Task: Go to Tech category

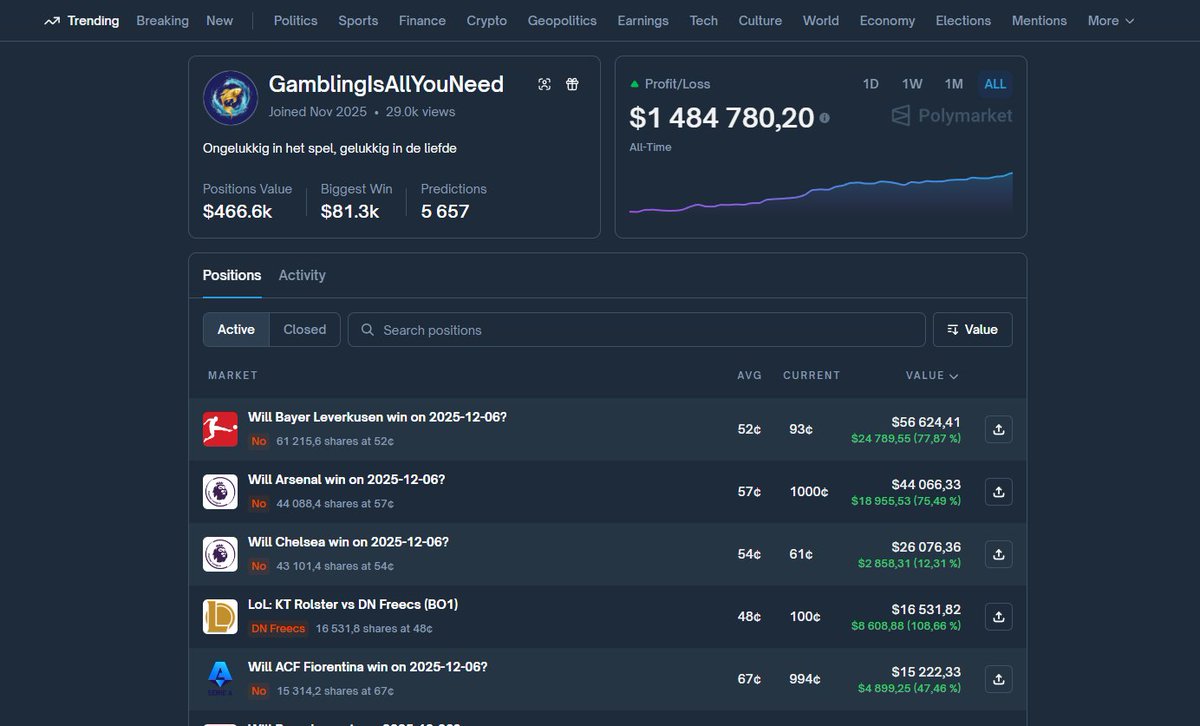Action: tap(704, 21)
